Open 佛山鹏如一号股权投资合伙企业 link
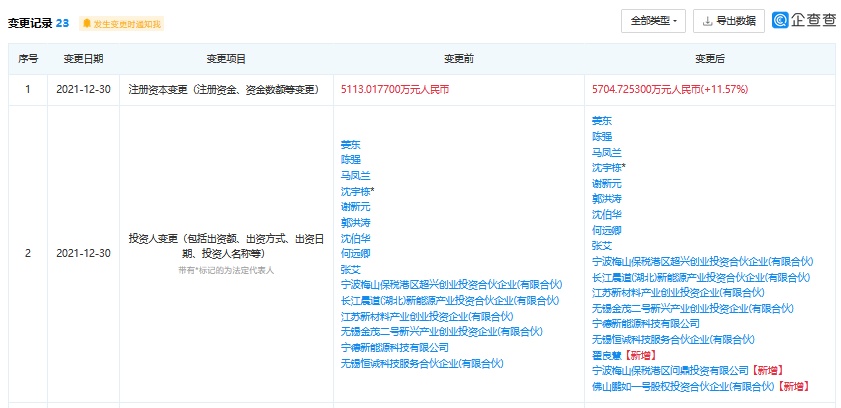 pos(683,386)
